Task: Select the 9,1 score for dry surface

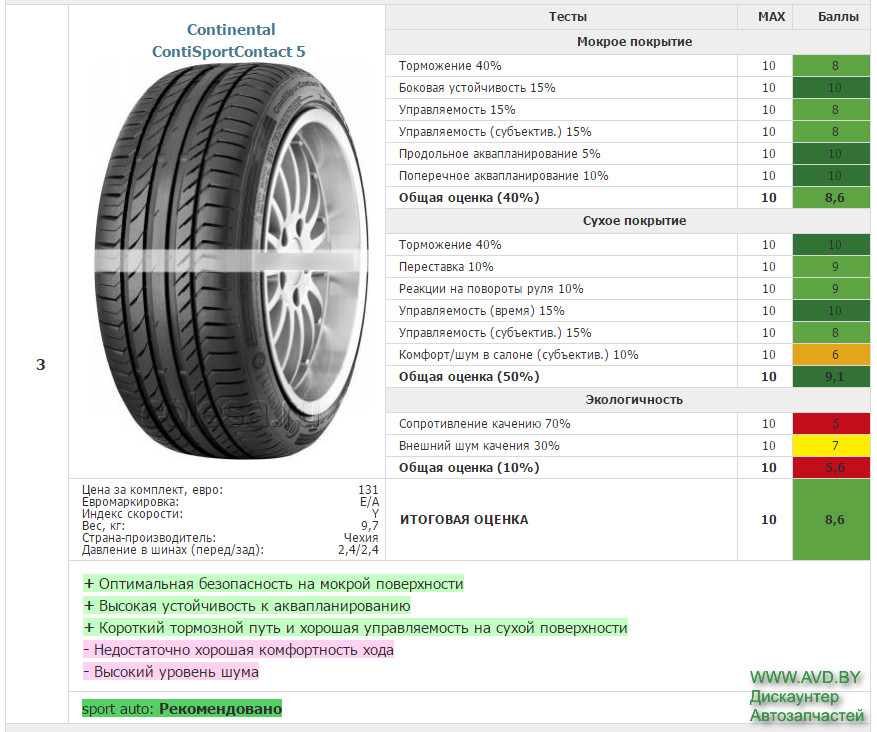Action: tap(831, 376)
